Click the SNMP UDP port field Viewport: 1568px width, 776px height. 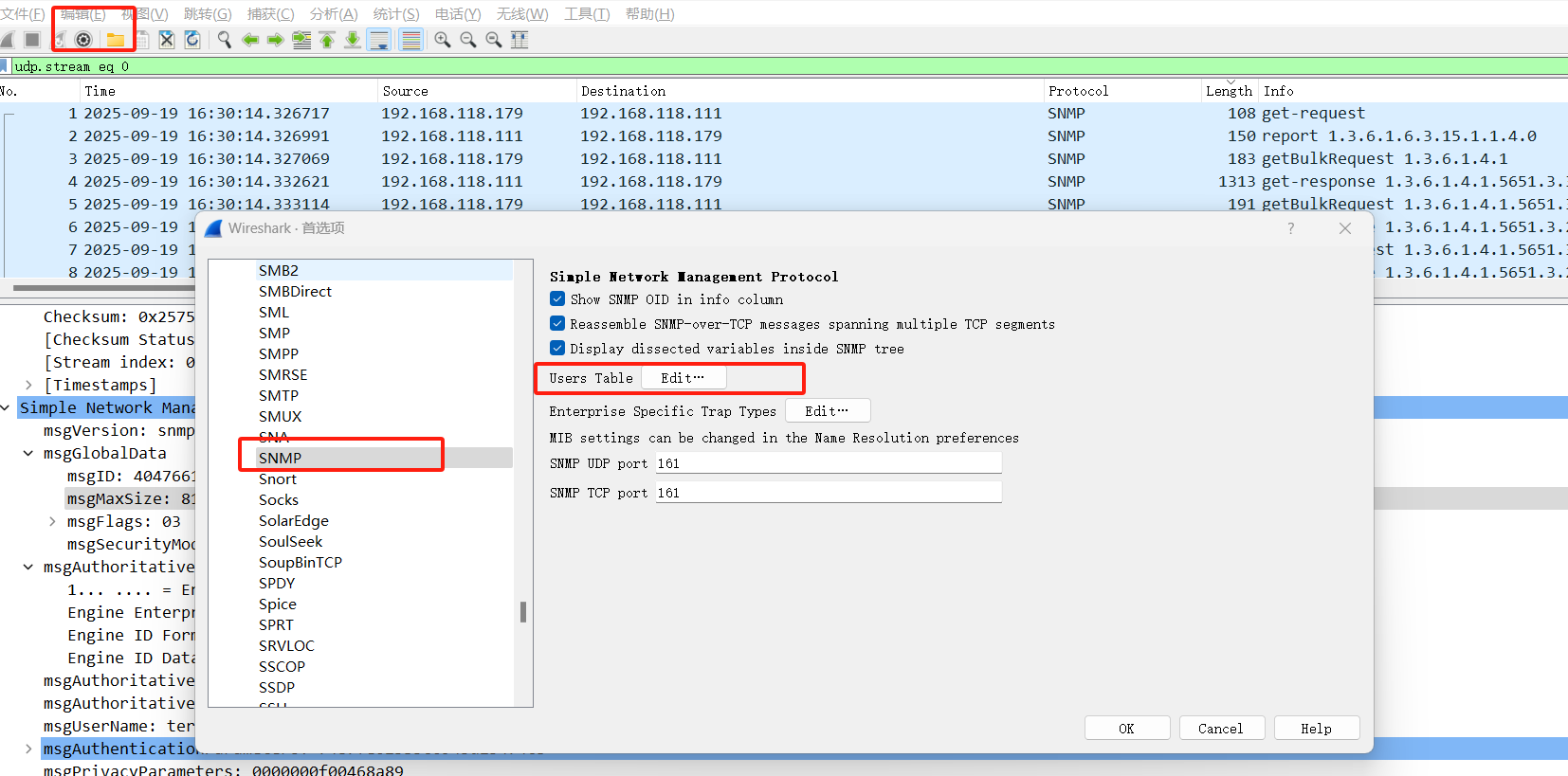pyautogui.click(x=828, y=463)
